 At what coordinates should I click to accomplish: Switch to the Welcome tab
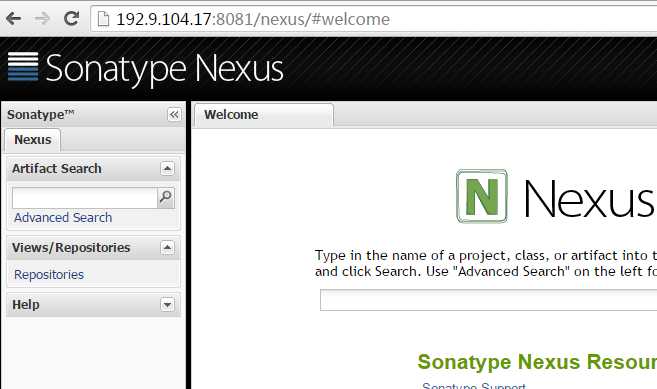pos(264,115)
